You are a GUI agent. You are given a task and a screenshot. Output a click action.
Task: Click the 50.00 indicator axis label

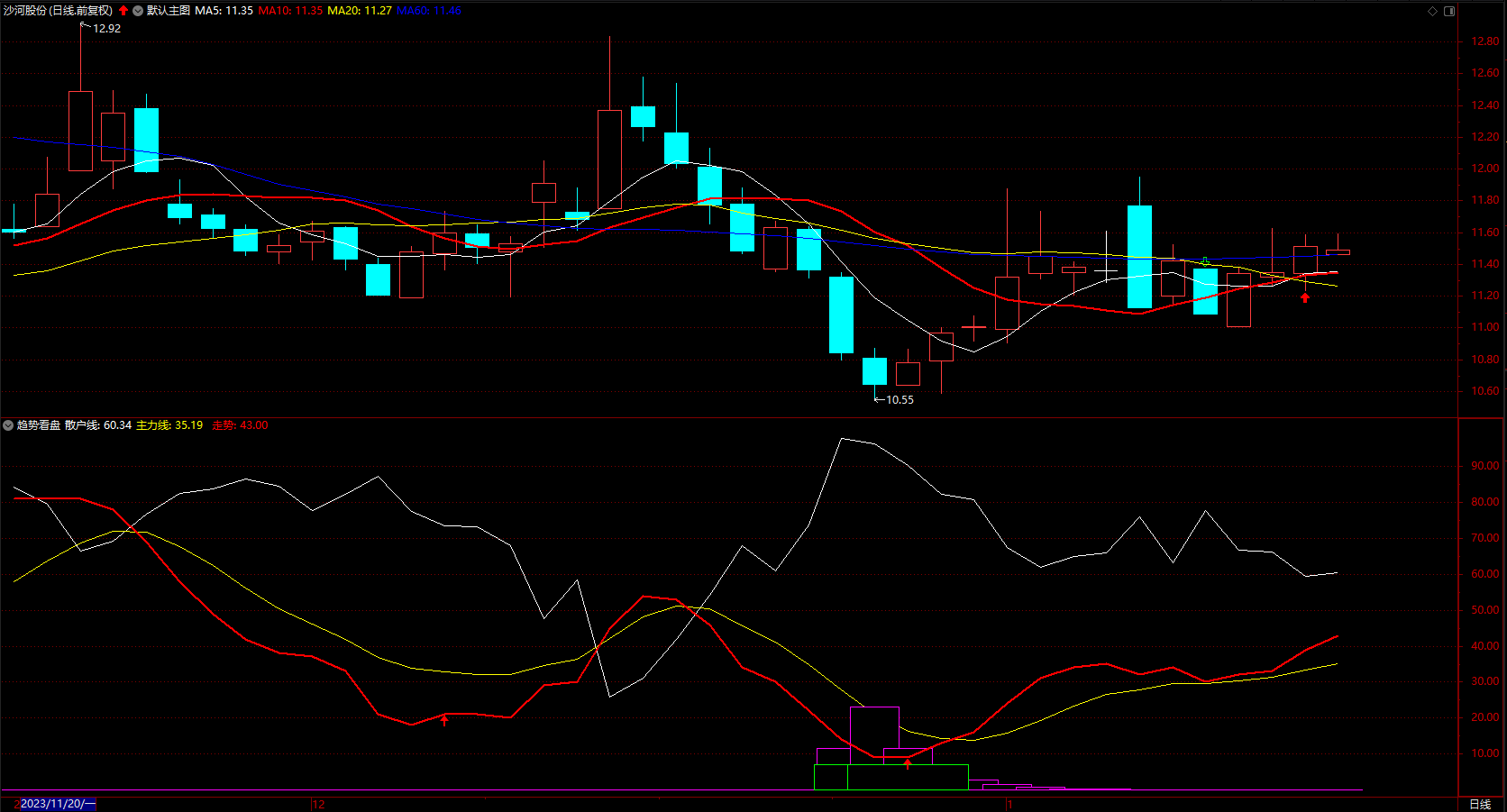1485,610
